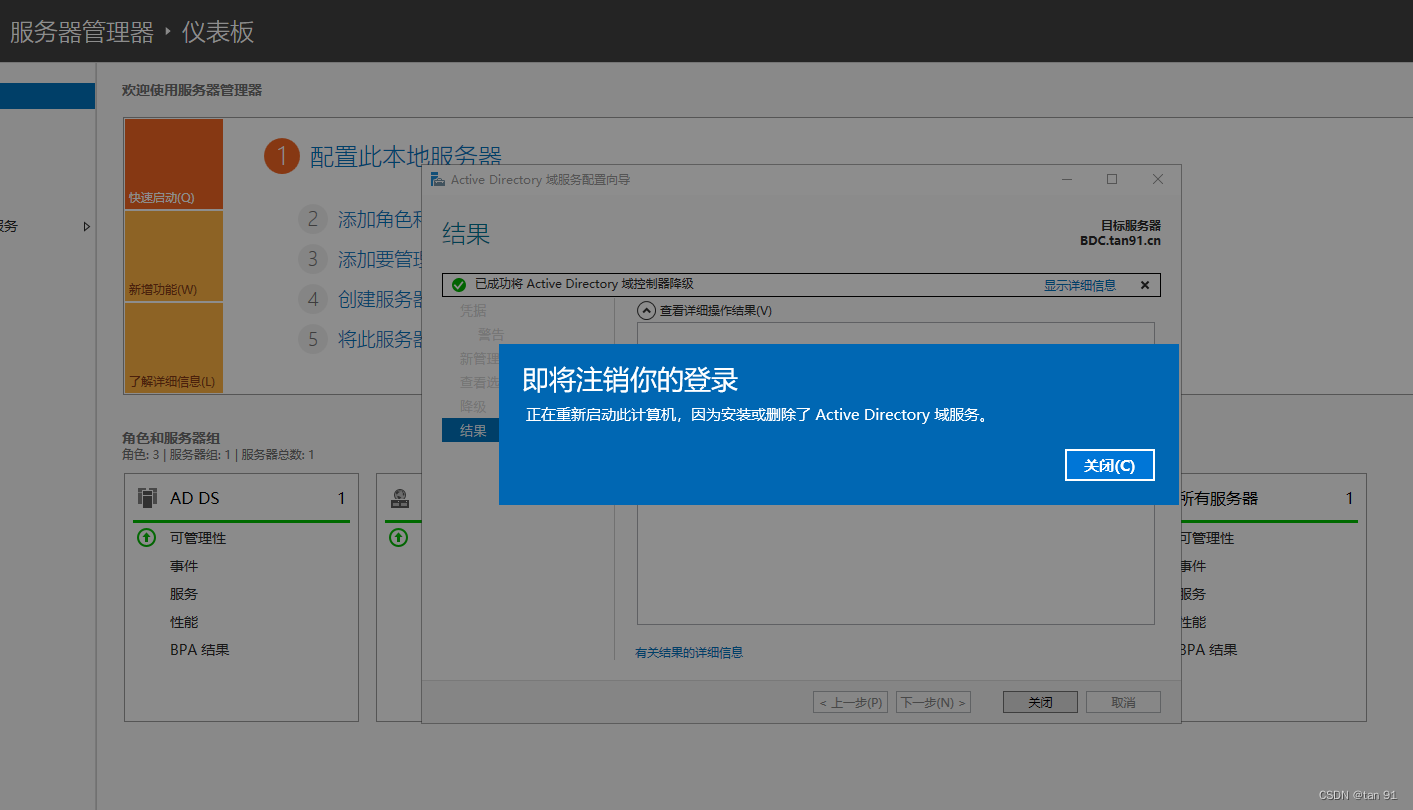Click green status arrow in second role tile
Viewport: 1413px width, 810px height.
click(398, 538)
